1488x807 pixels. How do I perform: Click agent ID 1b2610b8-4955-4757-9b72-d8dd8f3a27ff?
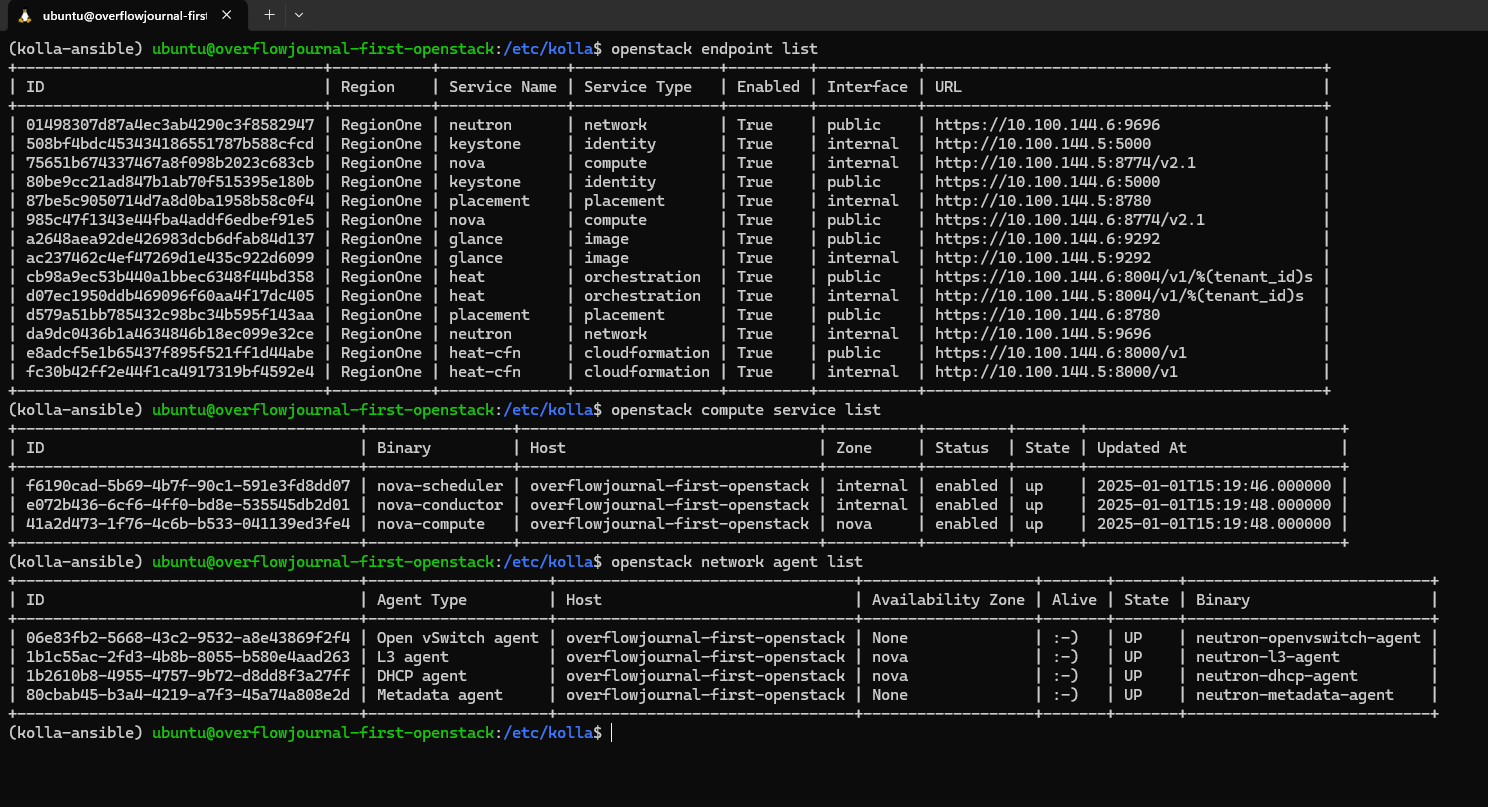click(x=188, y=676)
